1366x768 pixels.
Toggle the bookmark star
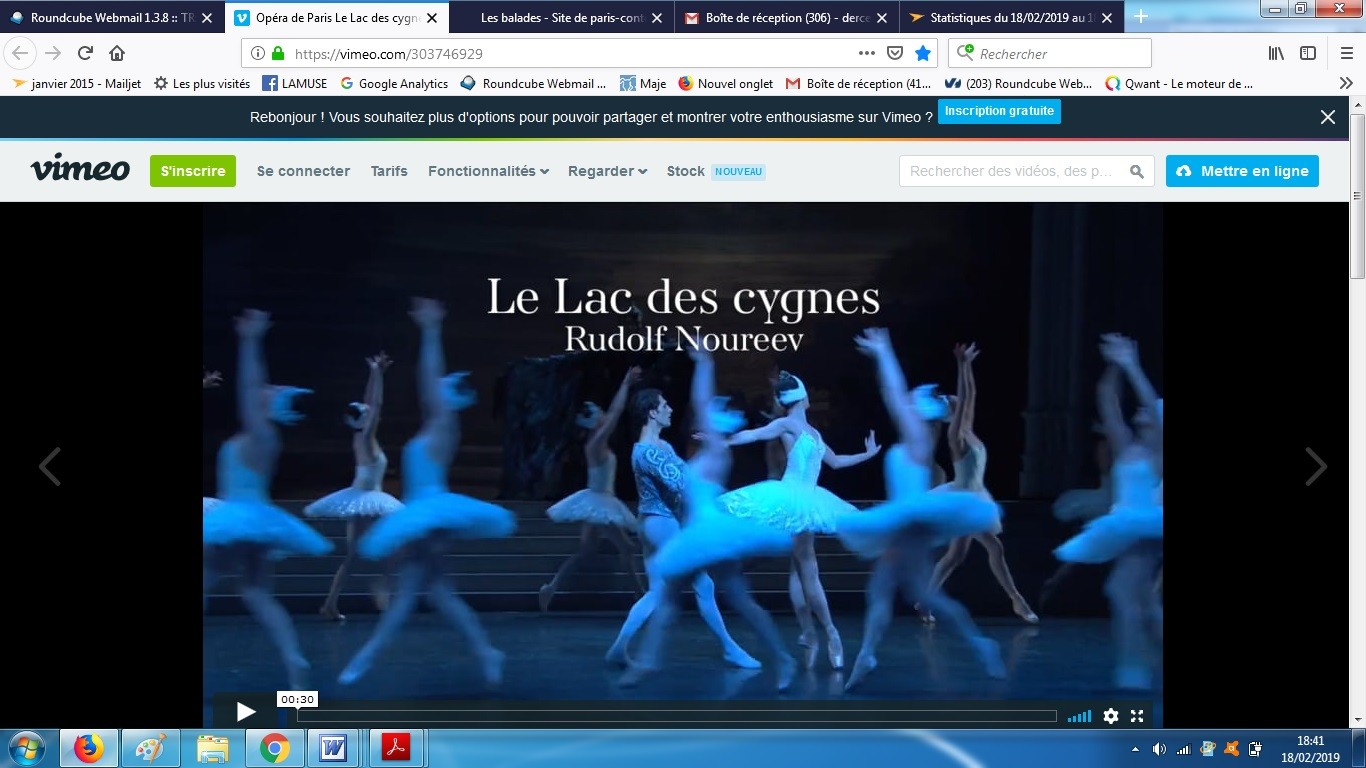coord(923,54)
